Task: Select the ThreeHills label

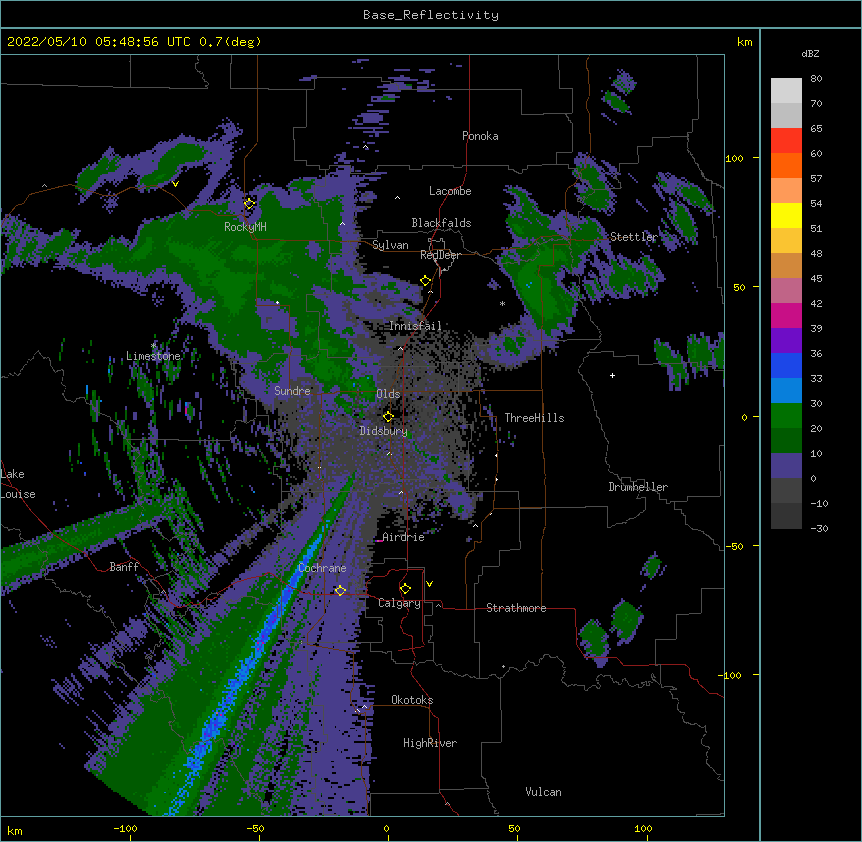Action: (534, 418)
